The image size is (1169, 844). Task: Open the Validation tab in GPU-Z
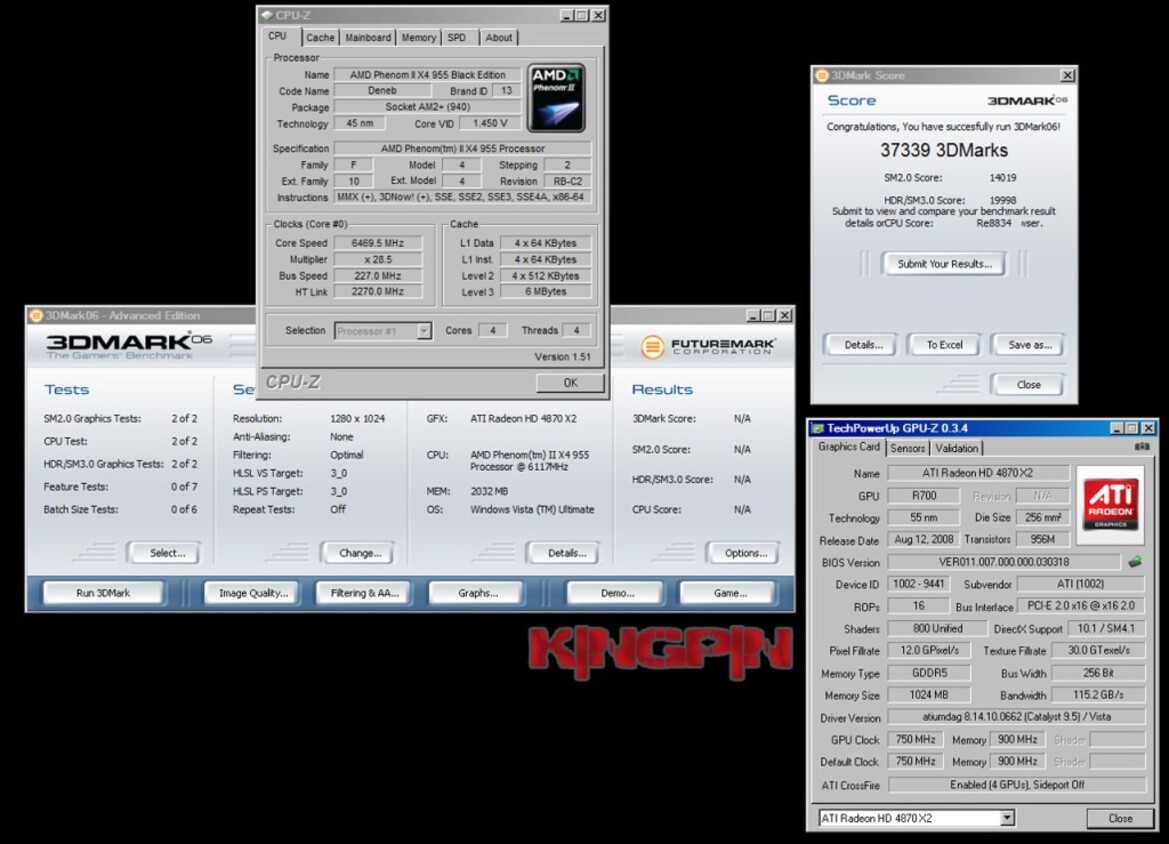(x=957, y=448)
